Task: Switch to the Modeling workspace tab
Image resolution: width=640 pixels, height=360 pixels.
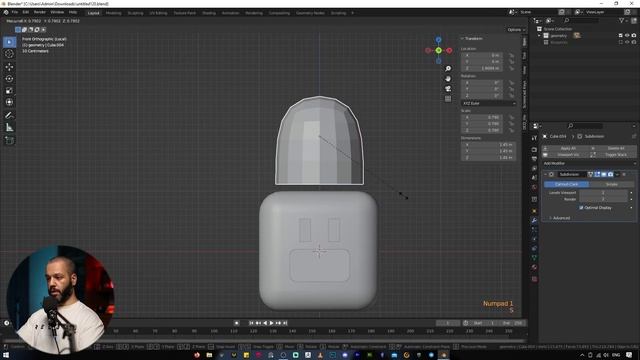Action: (x=113, y=13)
